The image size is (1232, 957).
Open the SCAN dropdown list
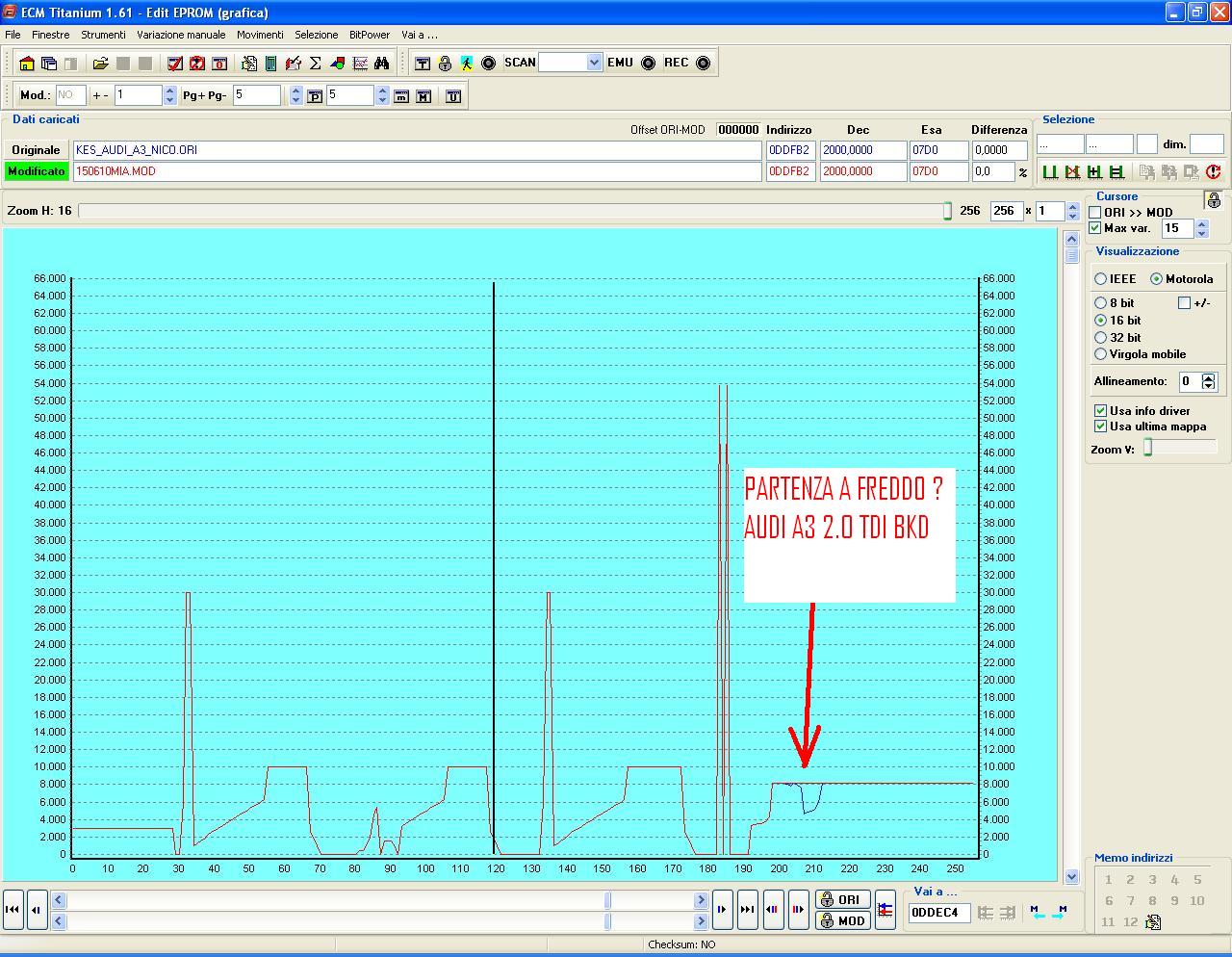pos(593,63)
